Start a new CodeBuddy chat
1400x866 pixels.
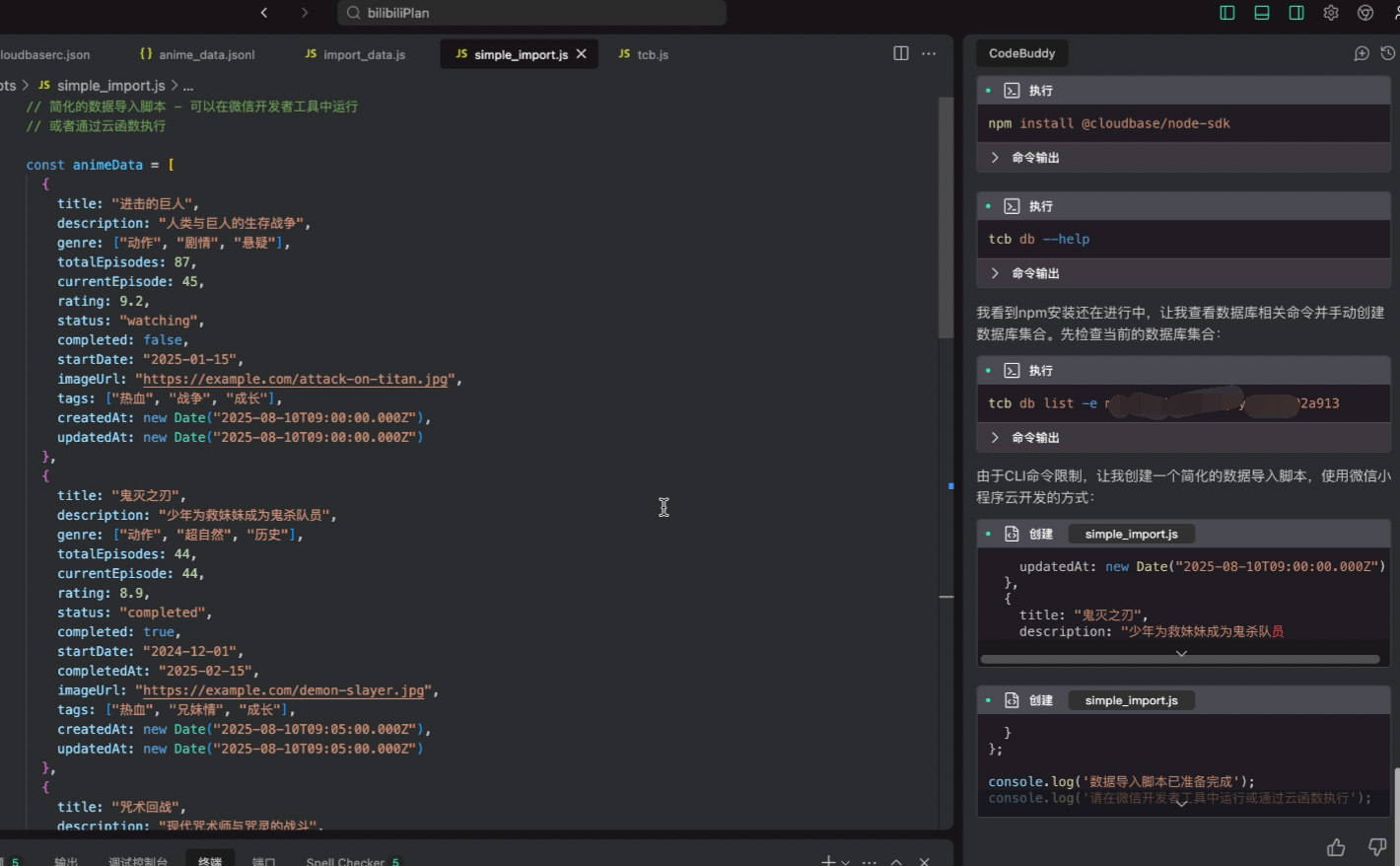[1362, 53]
